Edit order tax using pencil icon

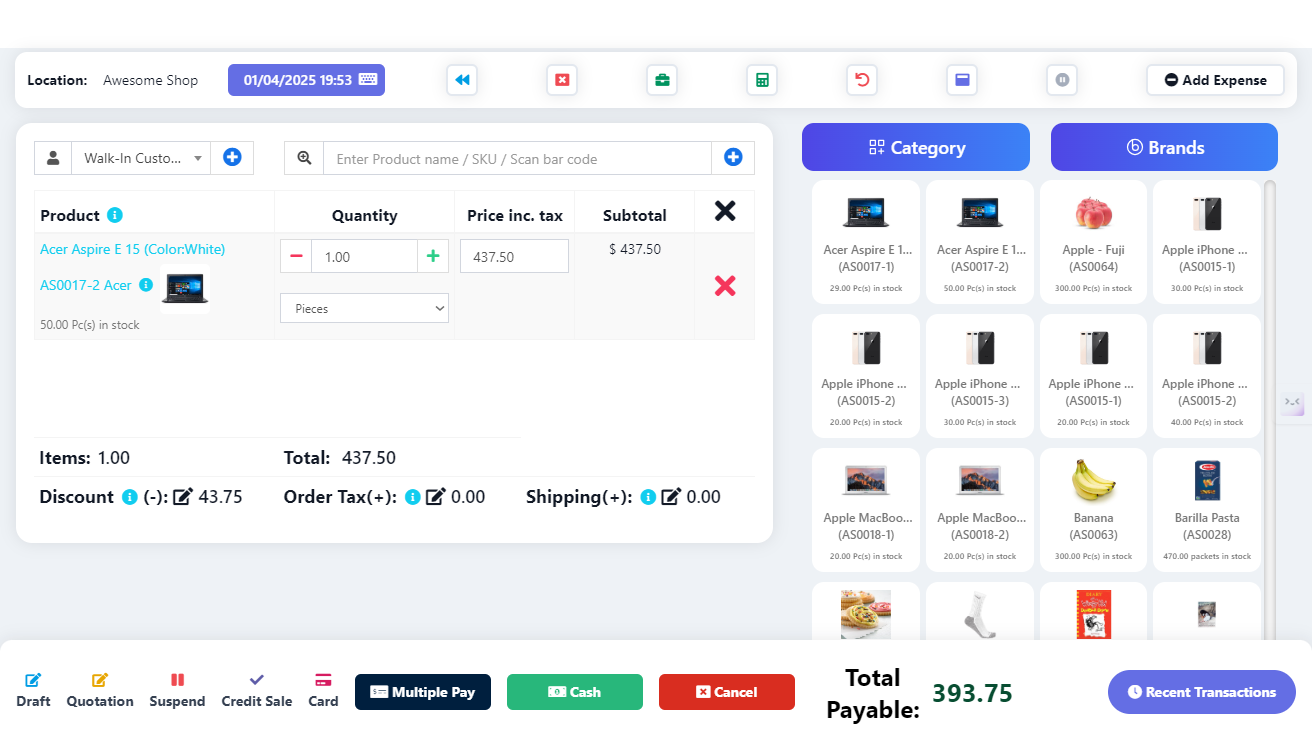[436, 497]
